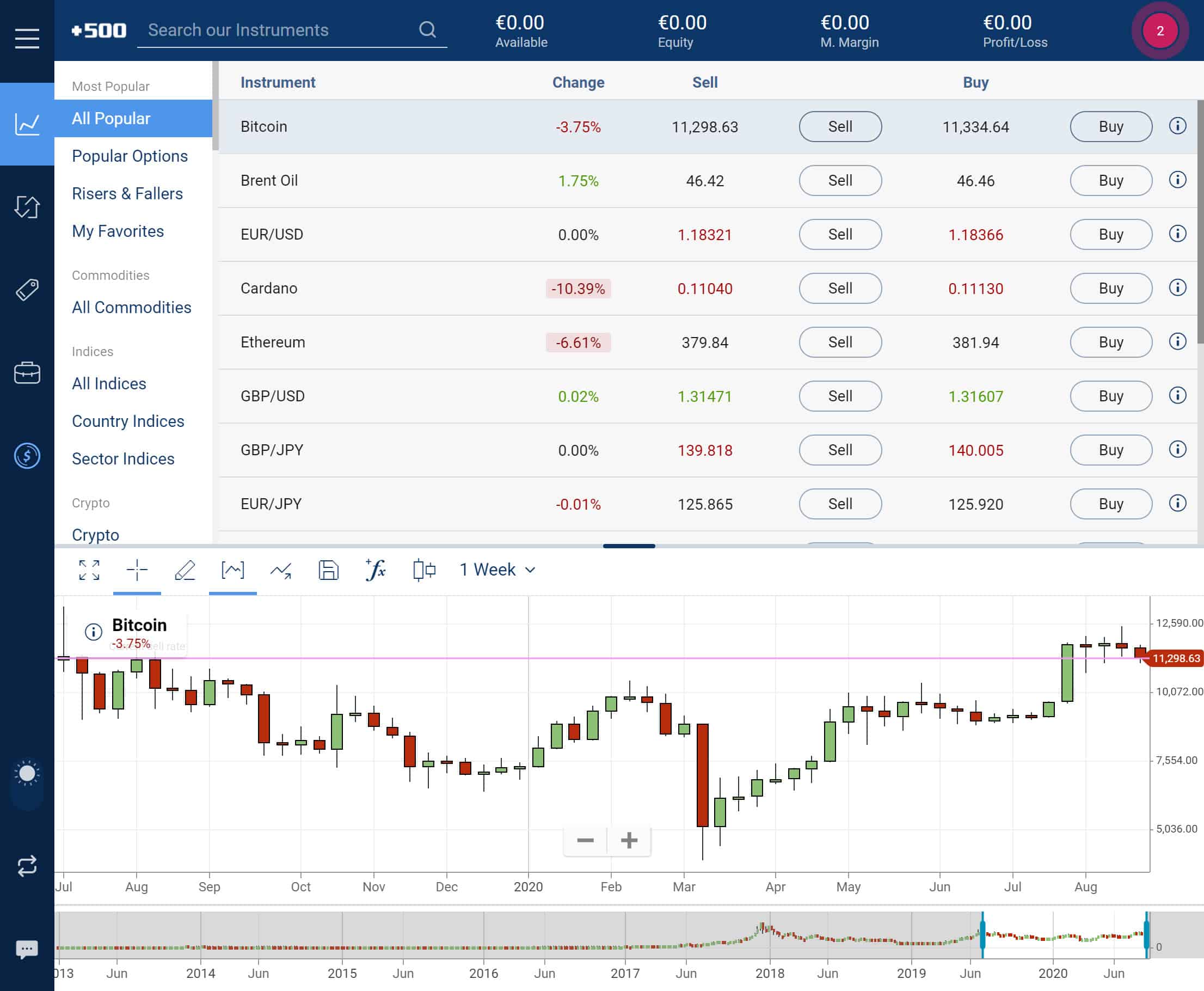
Task: Select All Indices category
Action: point(109,384)
